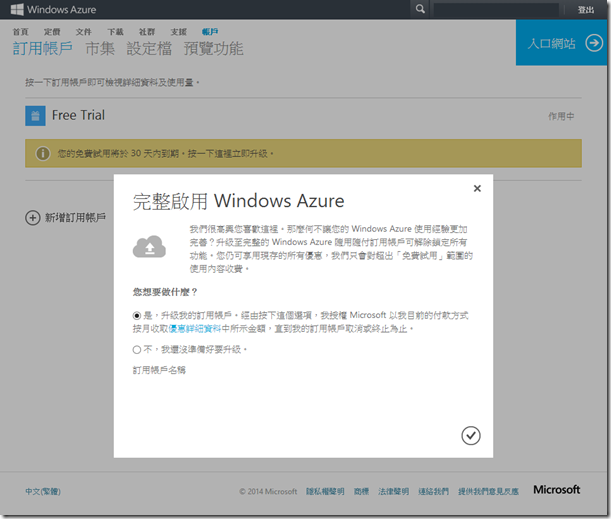611x519 pixels.
Task: Open the 隱私權聲明 footer link
Action: coord(325,491)
